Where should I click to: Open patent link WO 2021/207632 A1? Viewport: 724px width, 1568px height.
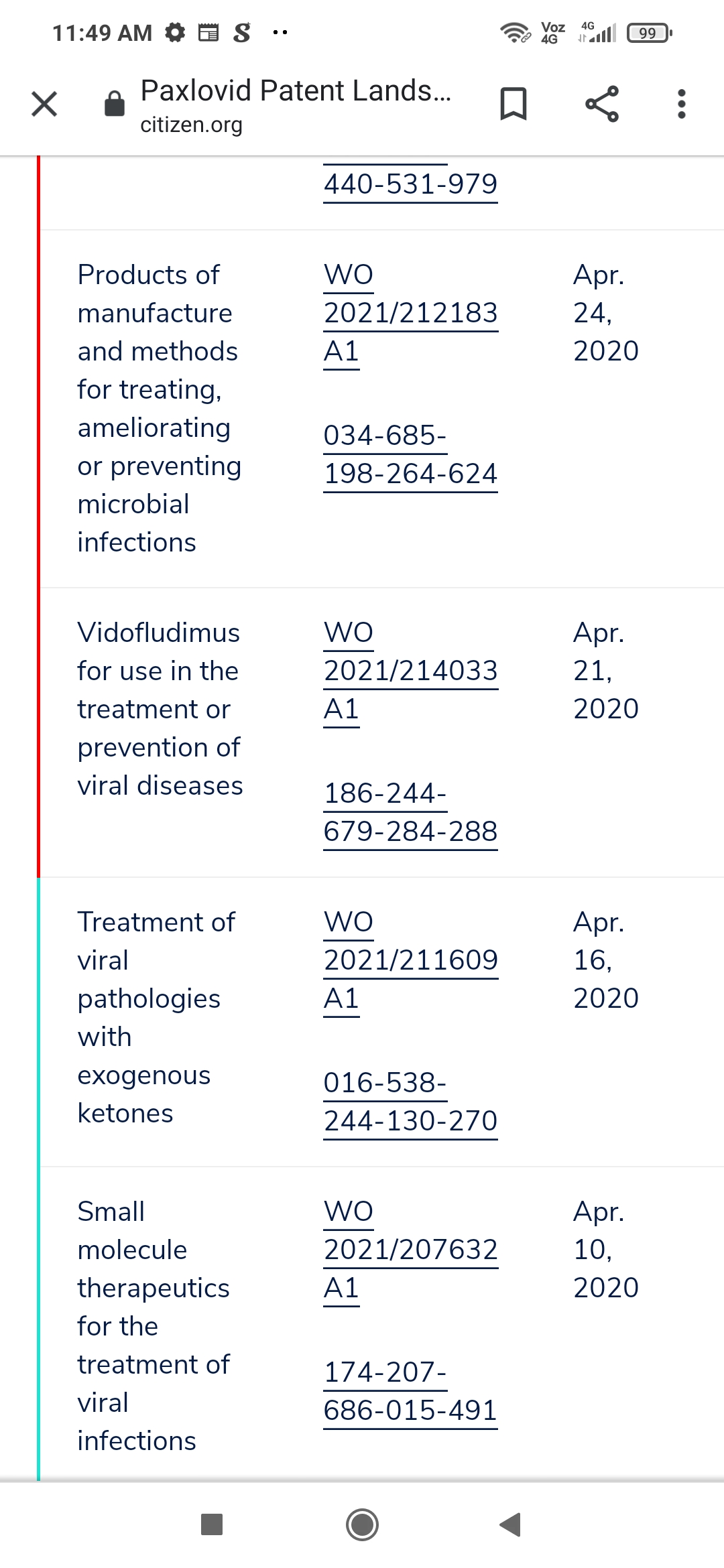410,1250
